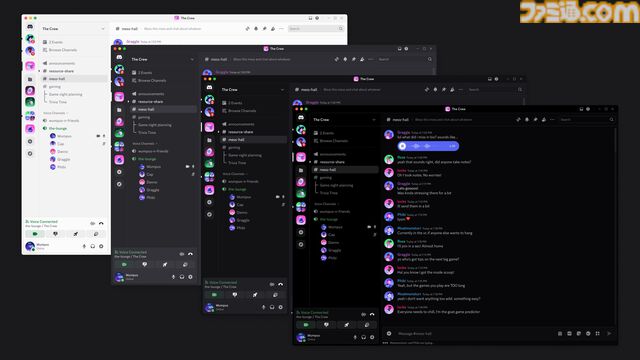Collapse Voice Channels category in front window
The image size is (640, 360).
[x=326, y=204]
